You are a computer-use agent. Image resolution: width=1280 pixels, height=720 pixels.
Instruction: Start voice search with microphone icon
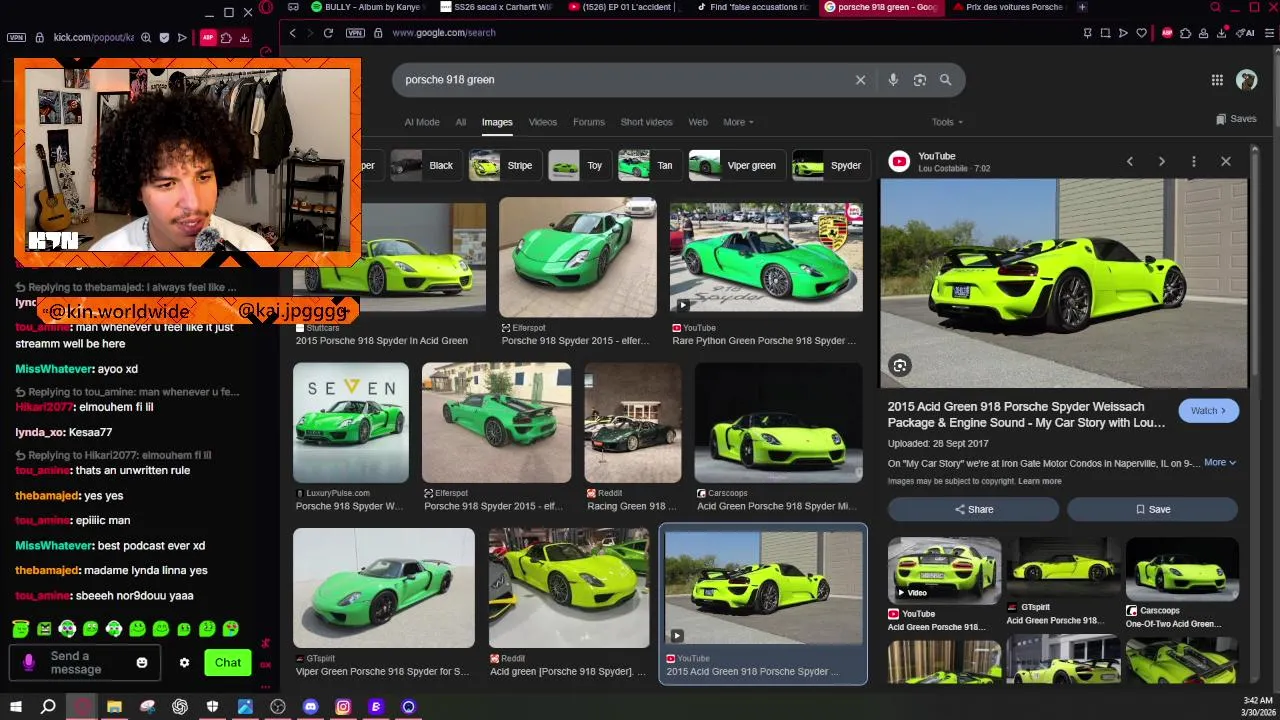click(893, 80)
